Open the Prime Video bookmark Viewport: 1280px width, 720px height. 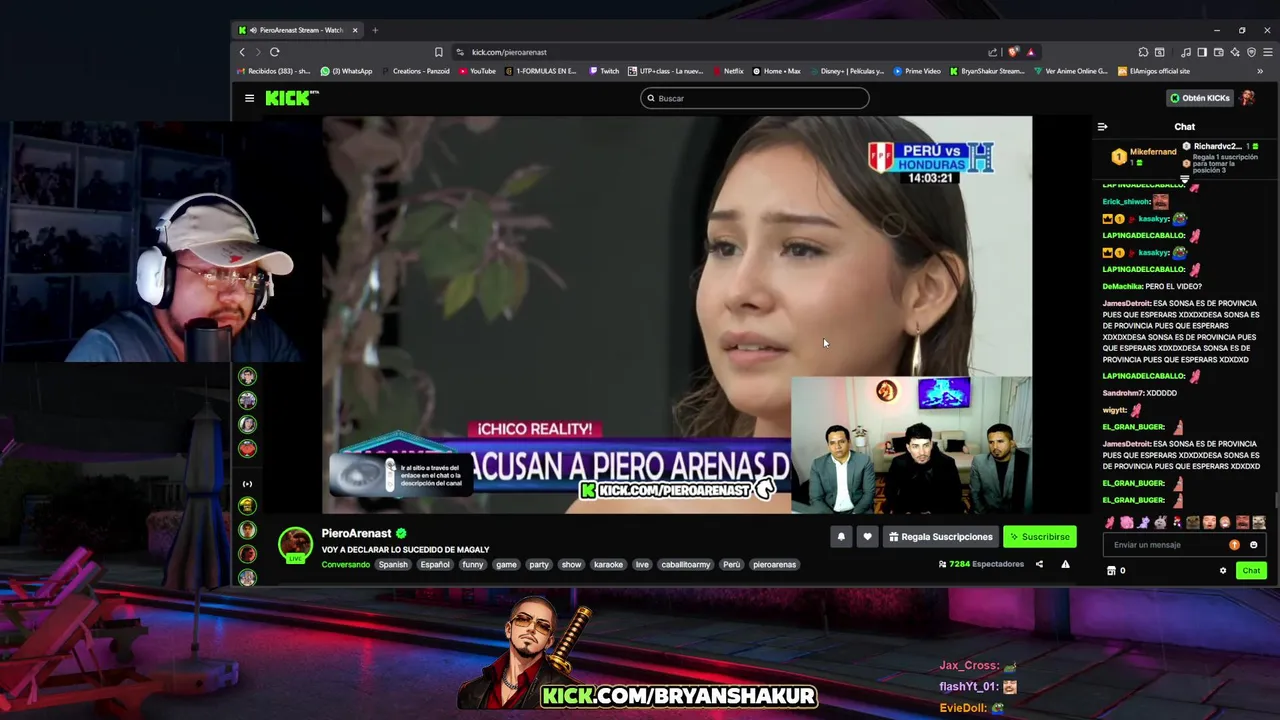coord(917,71)
